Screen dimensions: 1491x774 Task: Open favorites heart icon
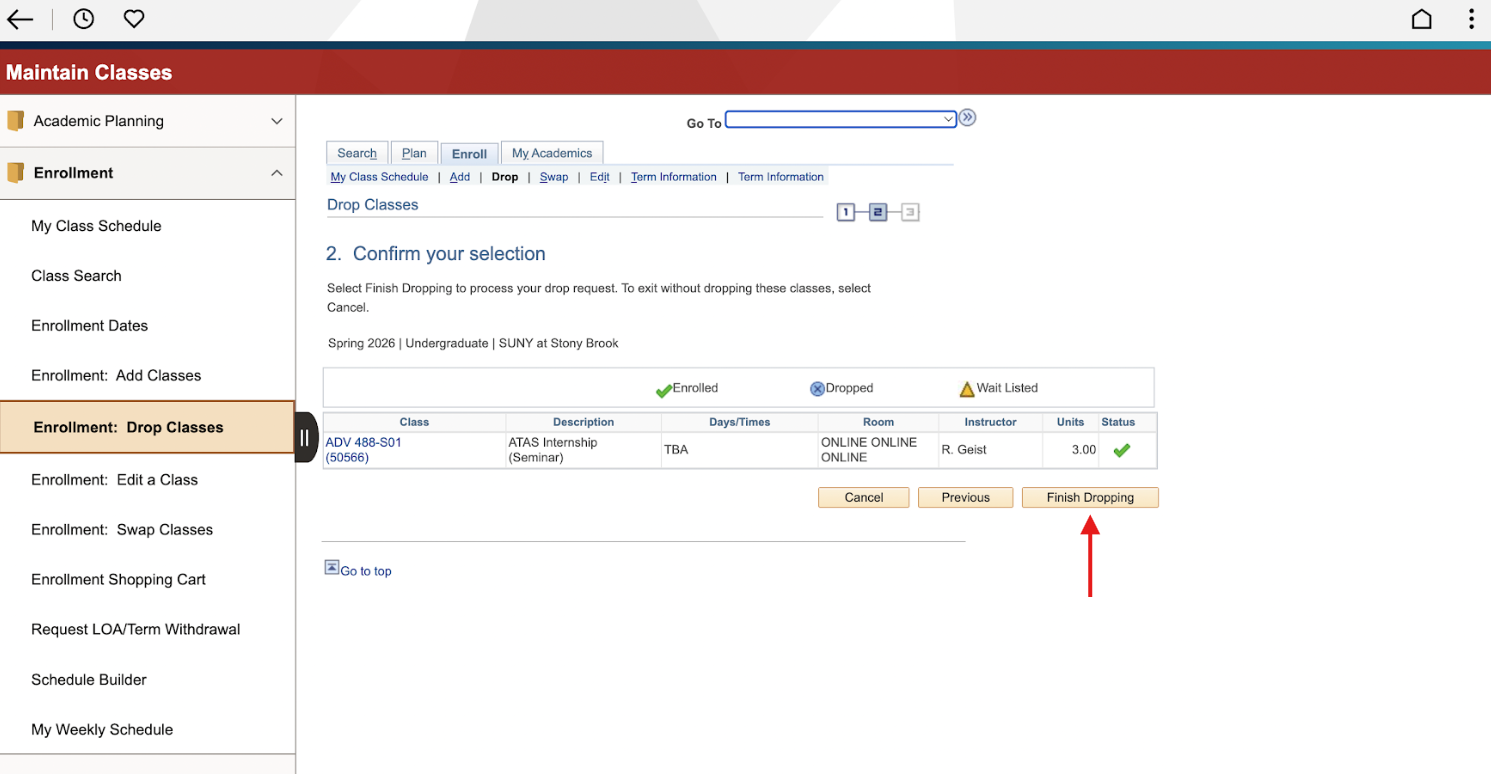[134, 19]
